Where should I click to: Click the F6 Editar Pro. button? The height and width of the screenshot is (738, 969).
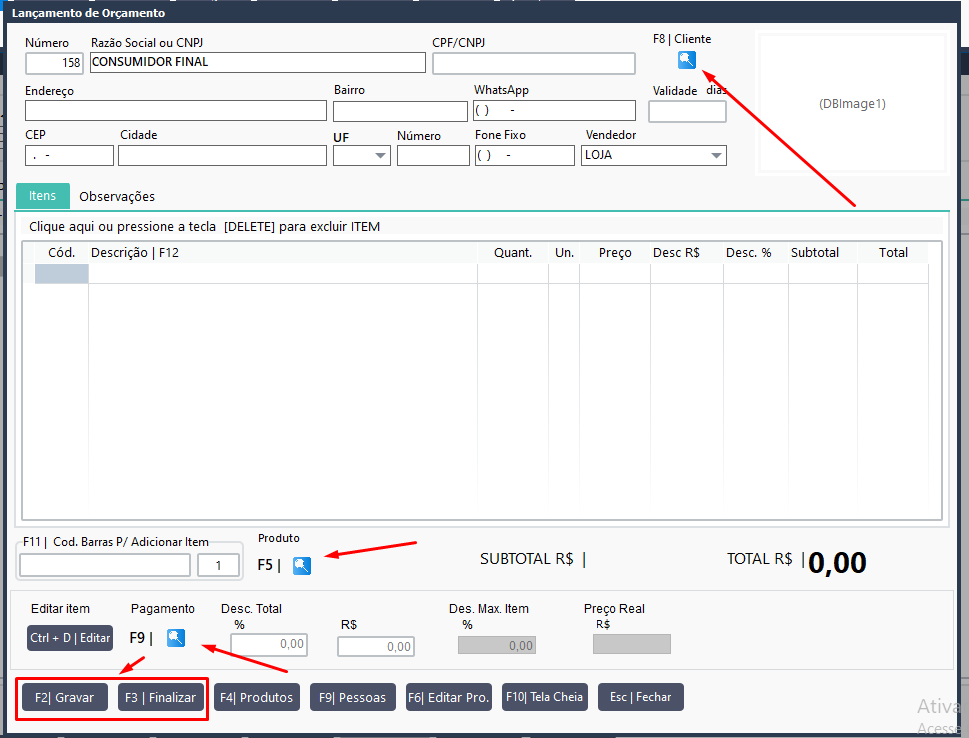tap(449, 697)
